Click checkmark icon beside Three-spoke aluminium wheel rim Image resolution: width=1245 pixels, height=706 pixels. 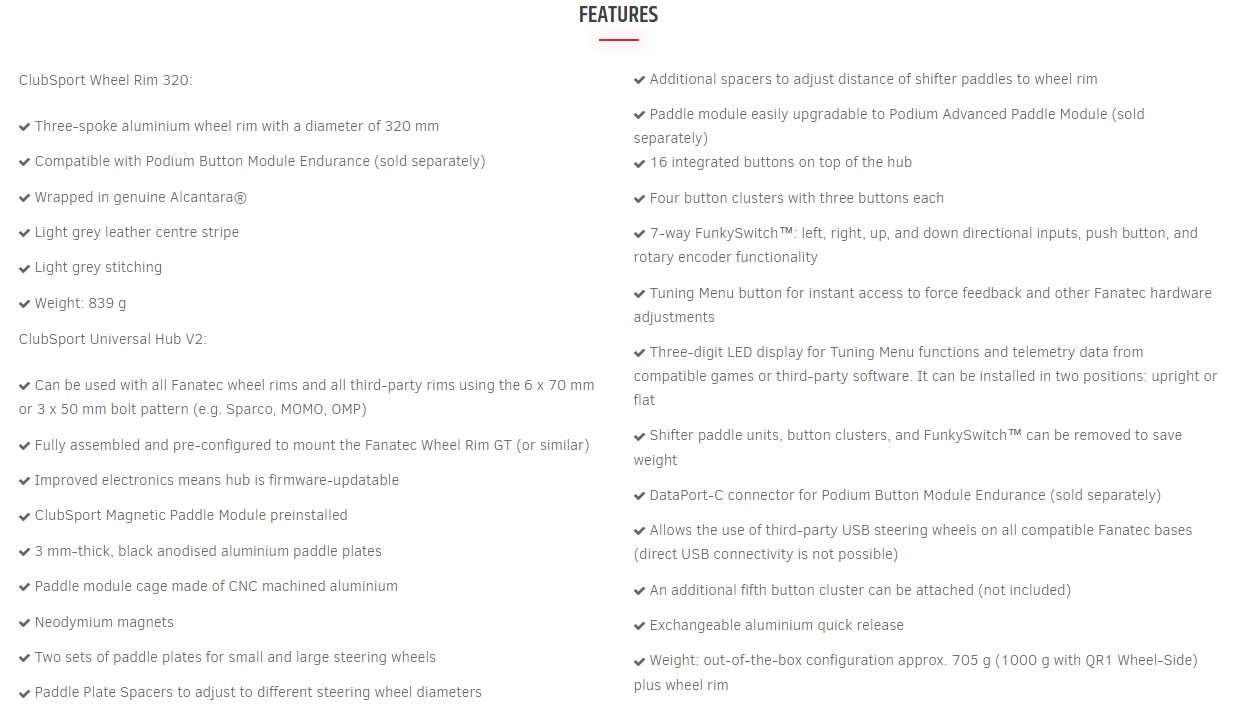tap(24, 127)
